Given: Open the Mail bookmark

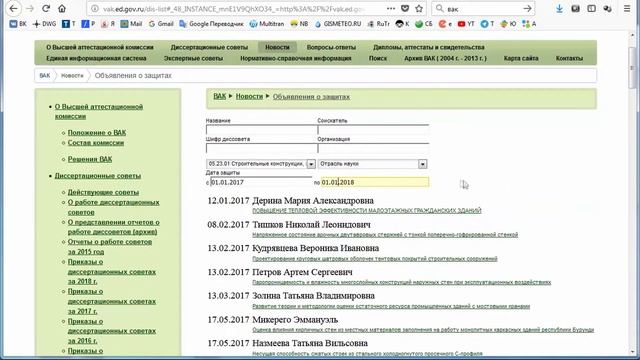Looking at the screenshot, I should point(131,24).
